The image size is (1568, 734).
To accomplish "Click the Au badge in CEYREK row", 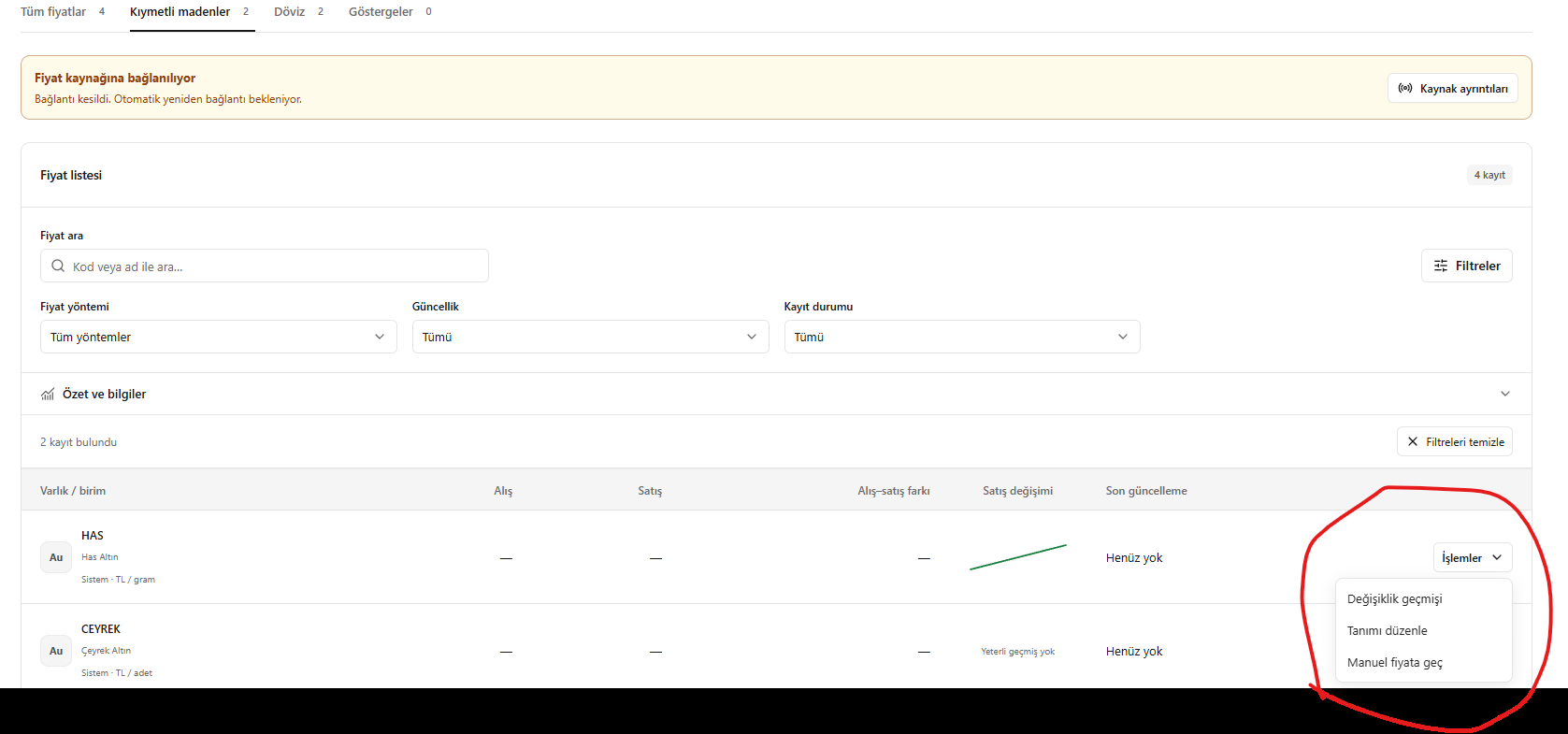I will pos(56,651).
